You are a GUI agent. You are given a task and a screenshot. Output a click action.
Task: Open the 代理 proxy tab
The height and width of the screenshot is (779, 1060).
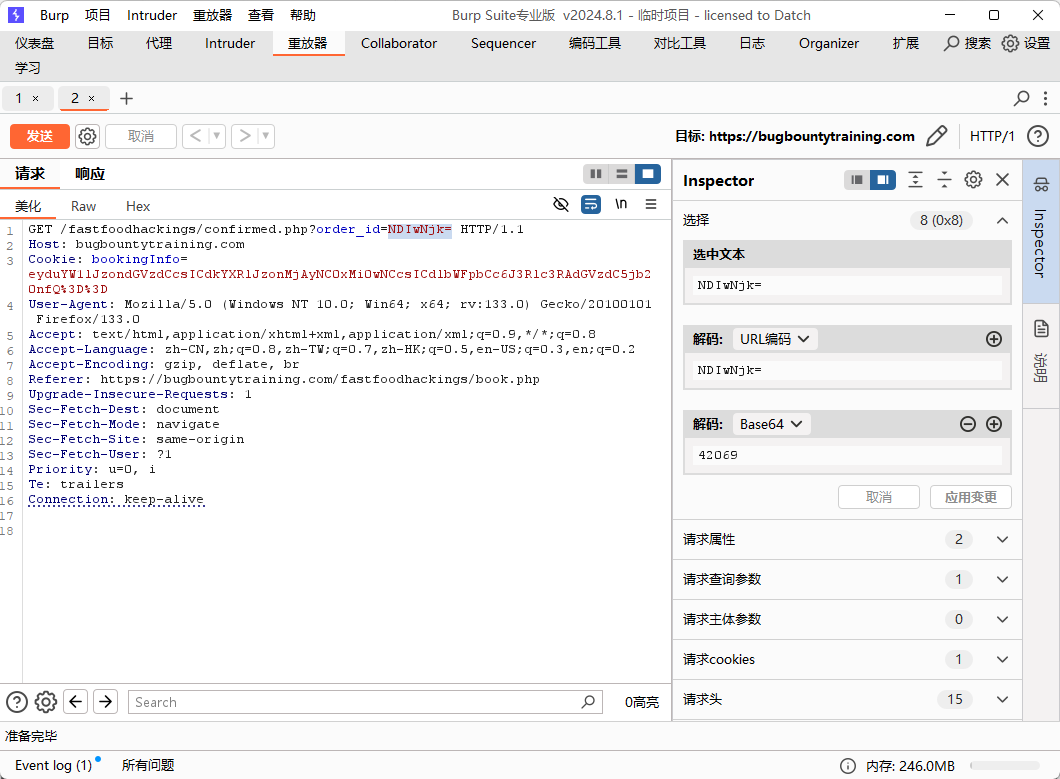point(159,43)
